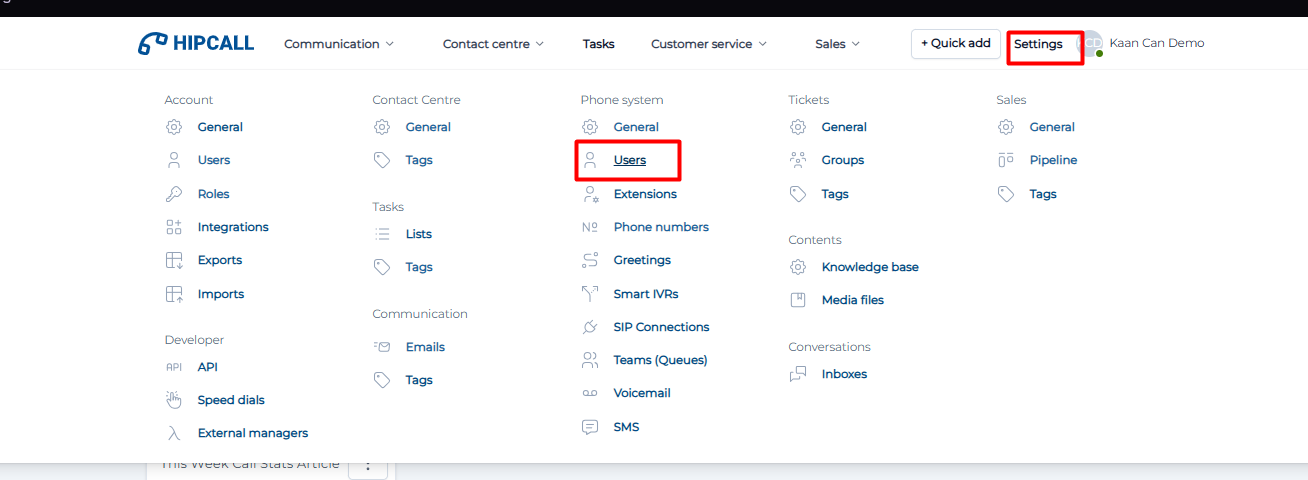Click the list icon beside Lists
The width and height of the screenshot is (1308, 480).
click(382, 234)
